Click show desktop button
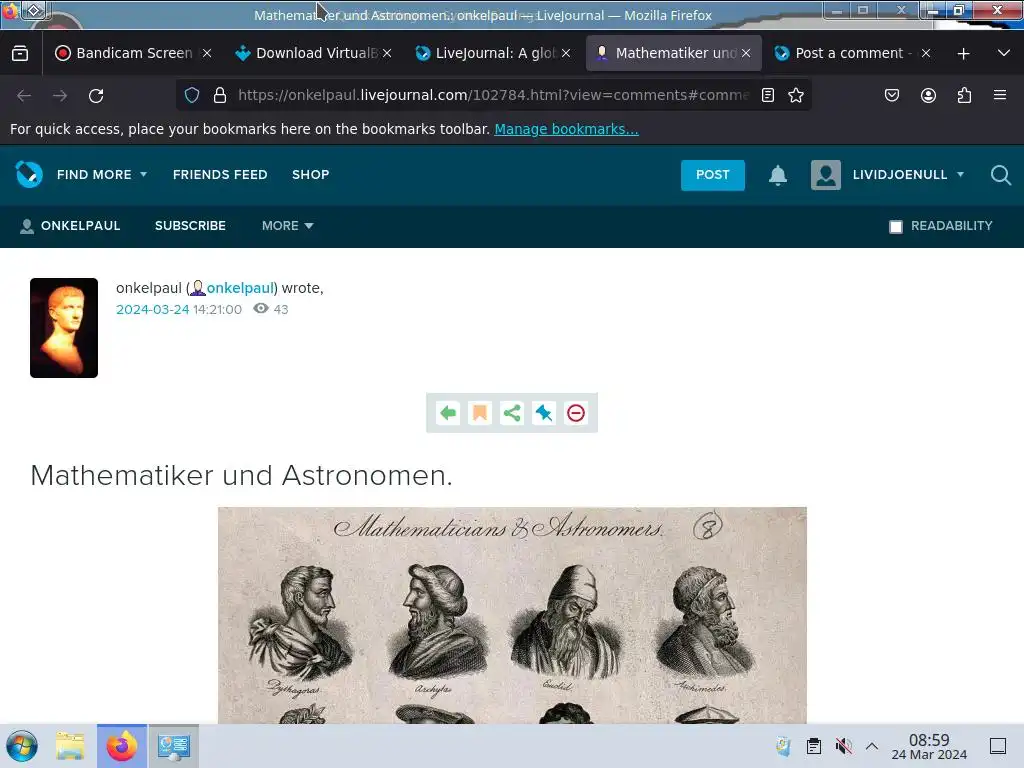 click(x=998, y=746)
